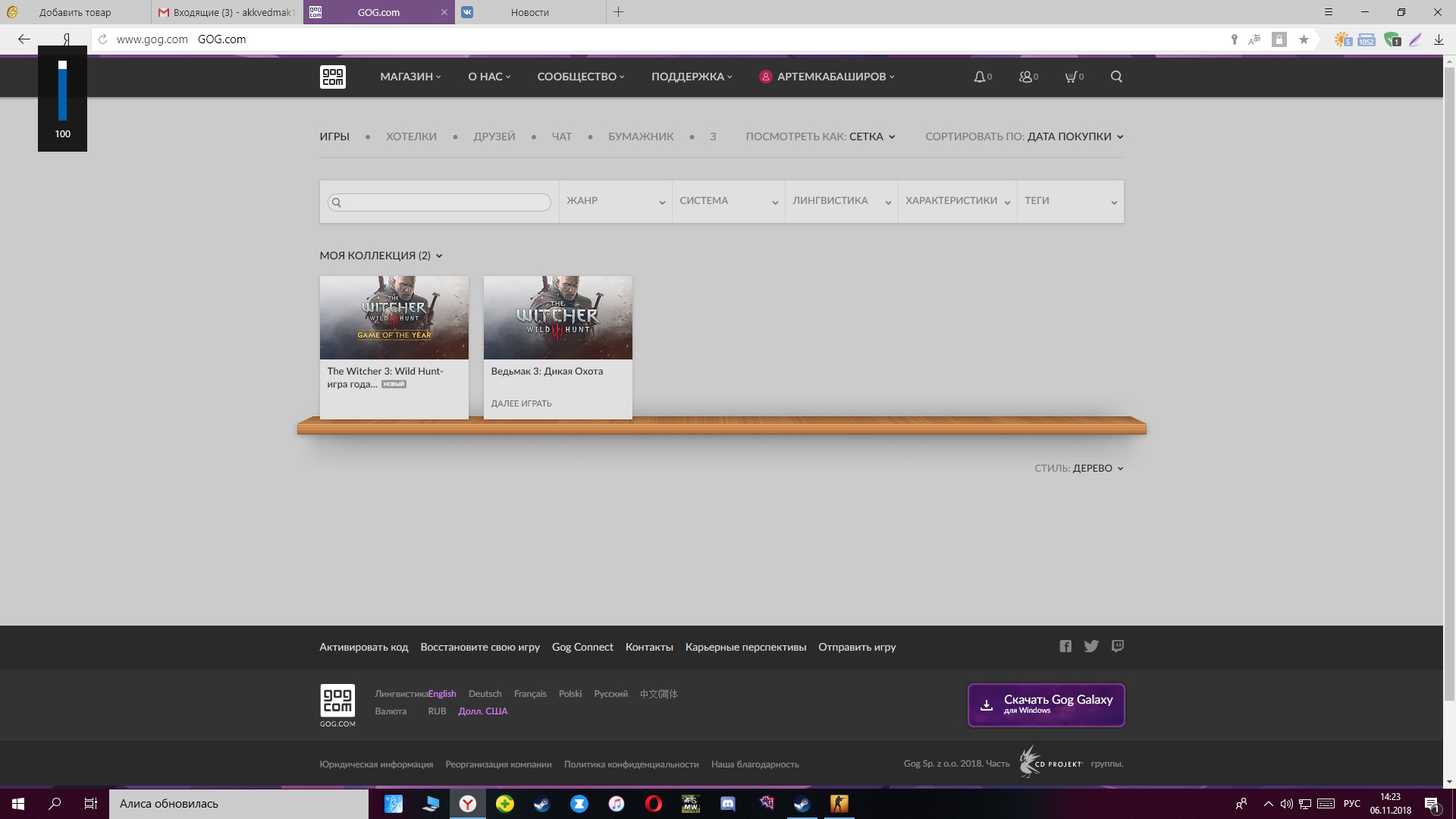The image size is (1456, 819).
Task: Open ТЕГИ filter dropdown
Action: (x=1071, y=201)
